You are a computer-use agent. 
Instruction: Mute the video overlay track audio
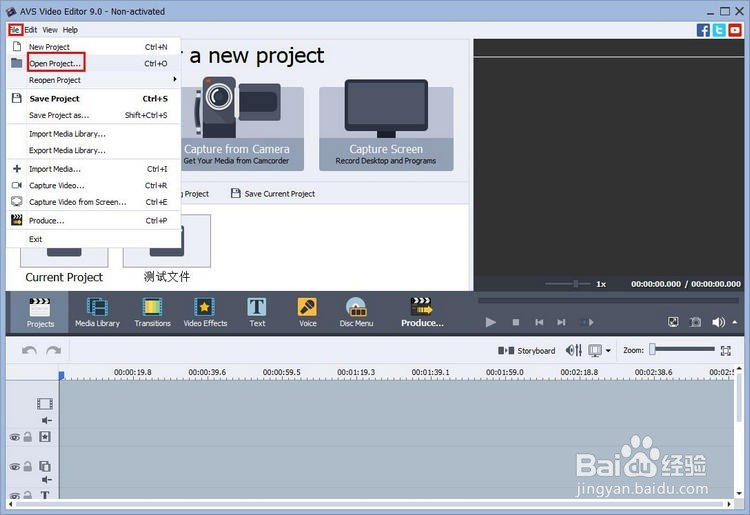pyautogui.click(x=46, y=480)
